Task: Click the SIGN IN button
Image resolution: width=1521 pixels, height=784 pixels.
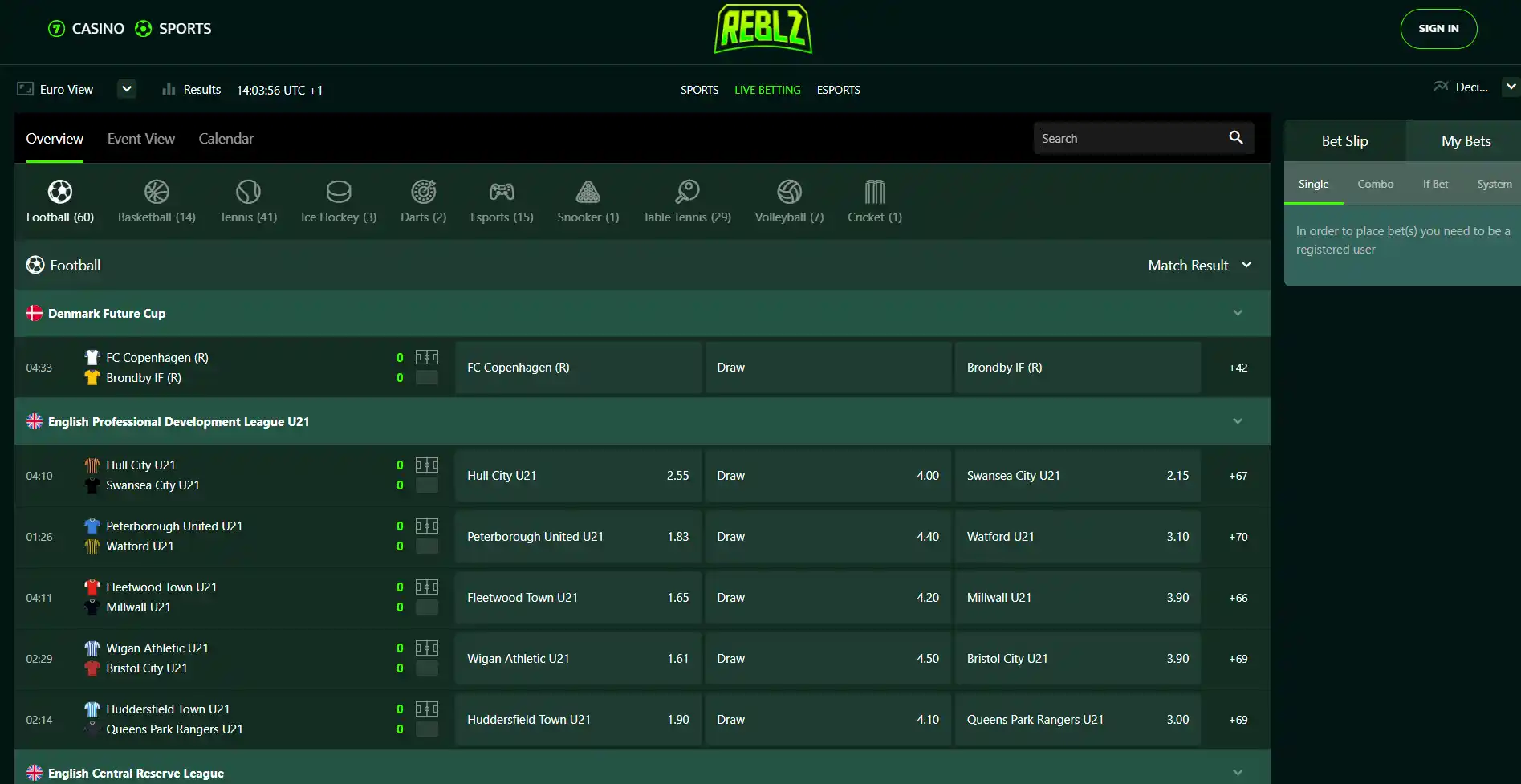Action: click(x=1438, y=29)
